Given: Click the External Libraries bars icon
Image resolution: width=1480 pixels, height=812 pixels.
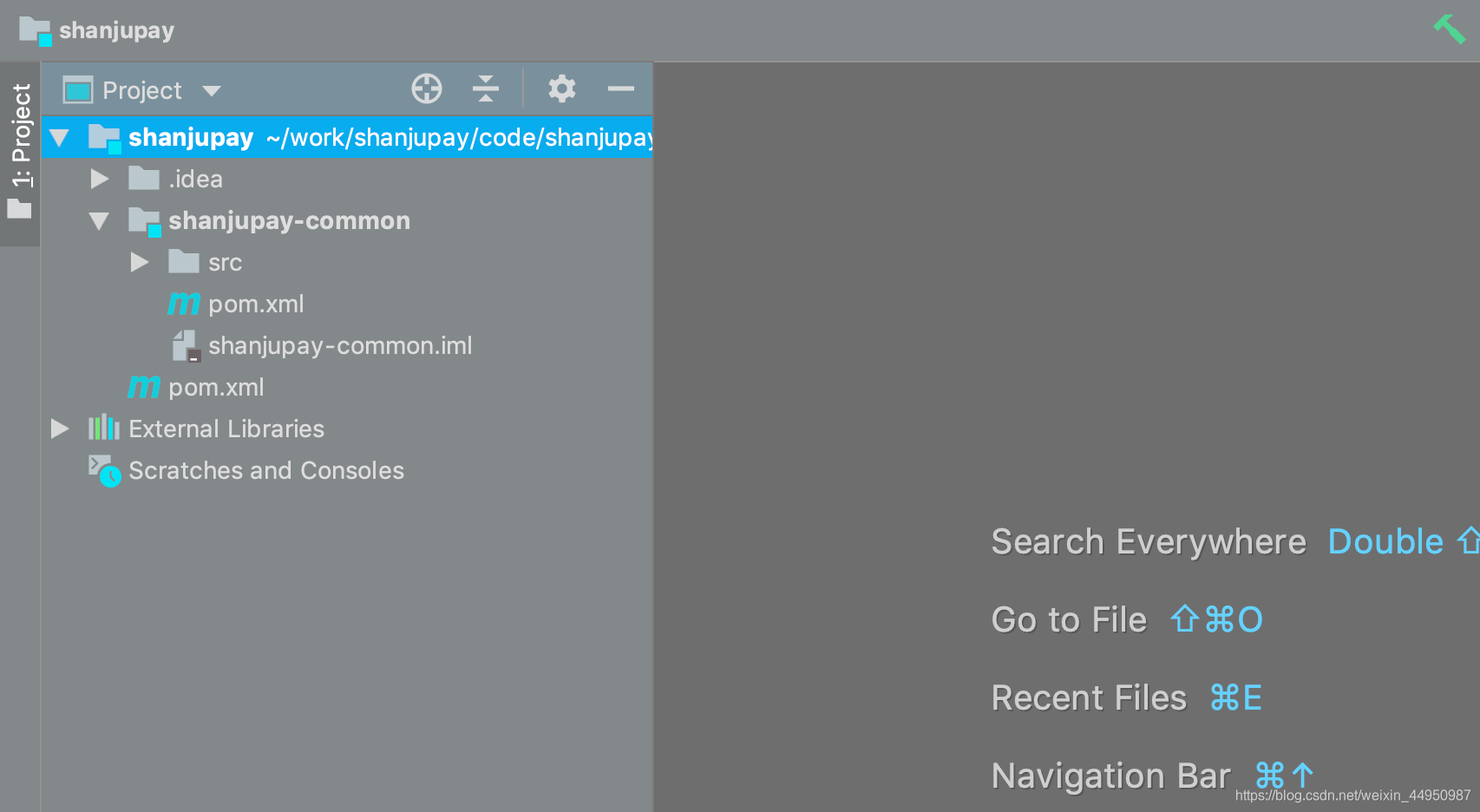Looking at the screenshot, I should pyautogui.click(x=104, y=428).
